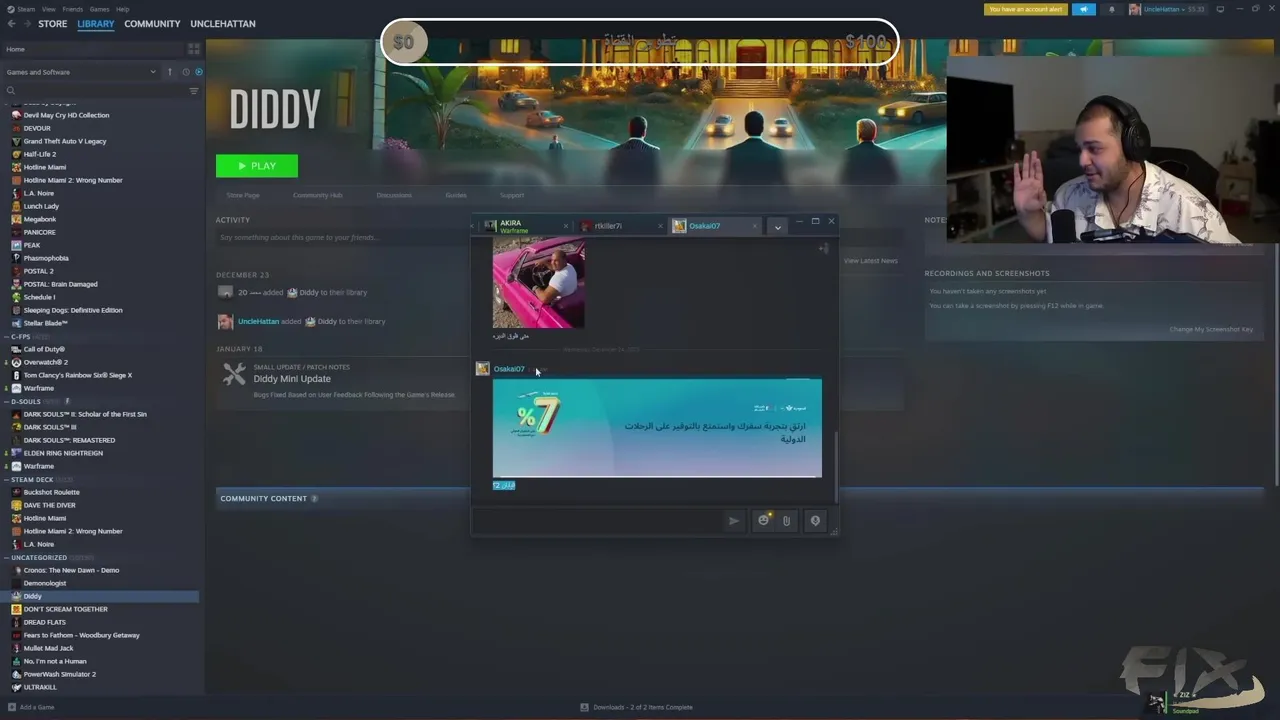Toggle sort by recent activity clock icon
The height and width of the screenshot is (720, 1280).
(185, 72)
